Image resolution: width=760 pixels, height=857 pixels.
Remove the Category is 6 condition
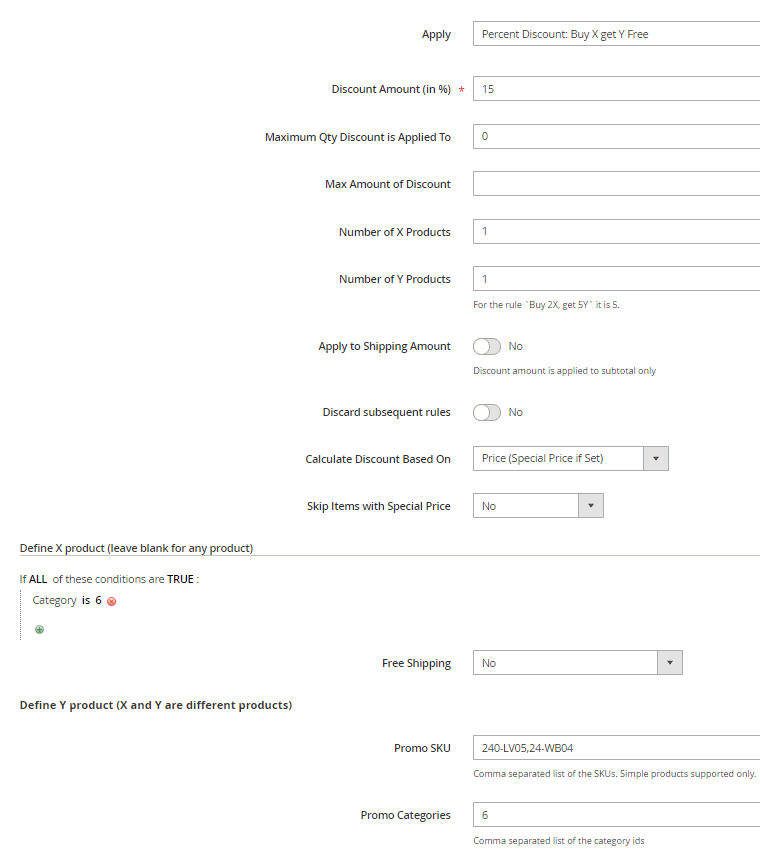click(112, 601)
